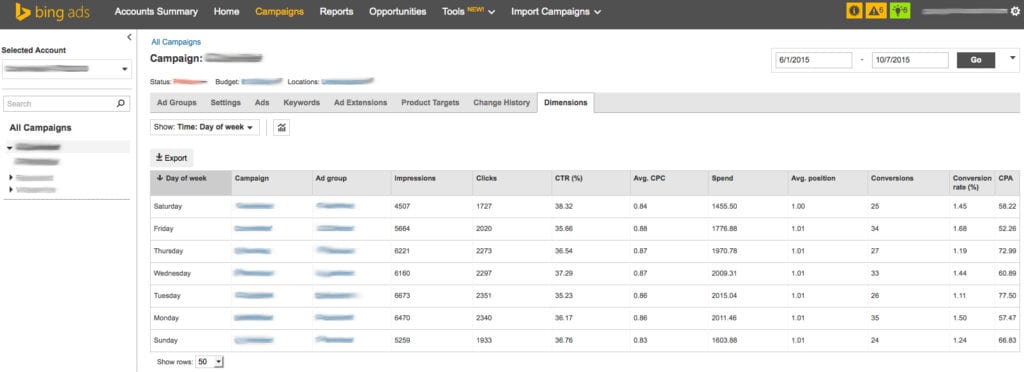Open the All Campaigns breadcrumb link

[176, 42]
